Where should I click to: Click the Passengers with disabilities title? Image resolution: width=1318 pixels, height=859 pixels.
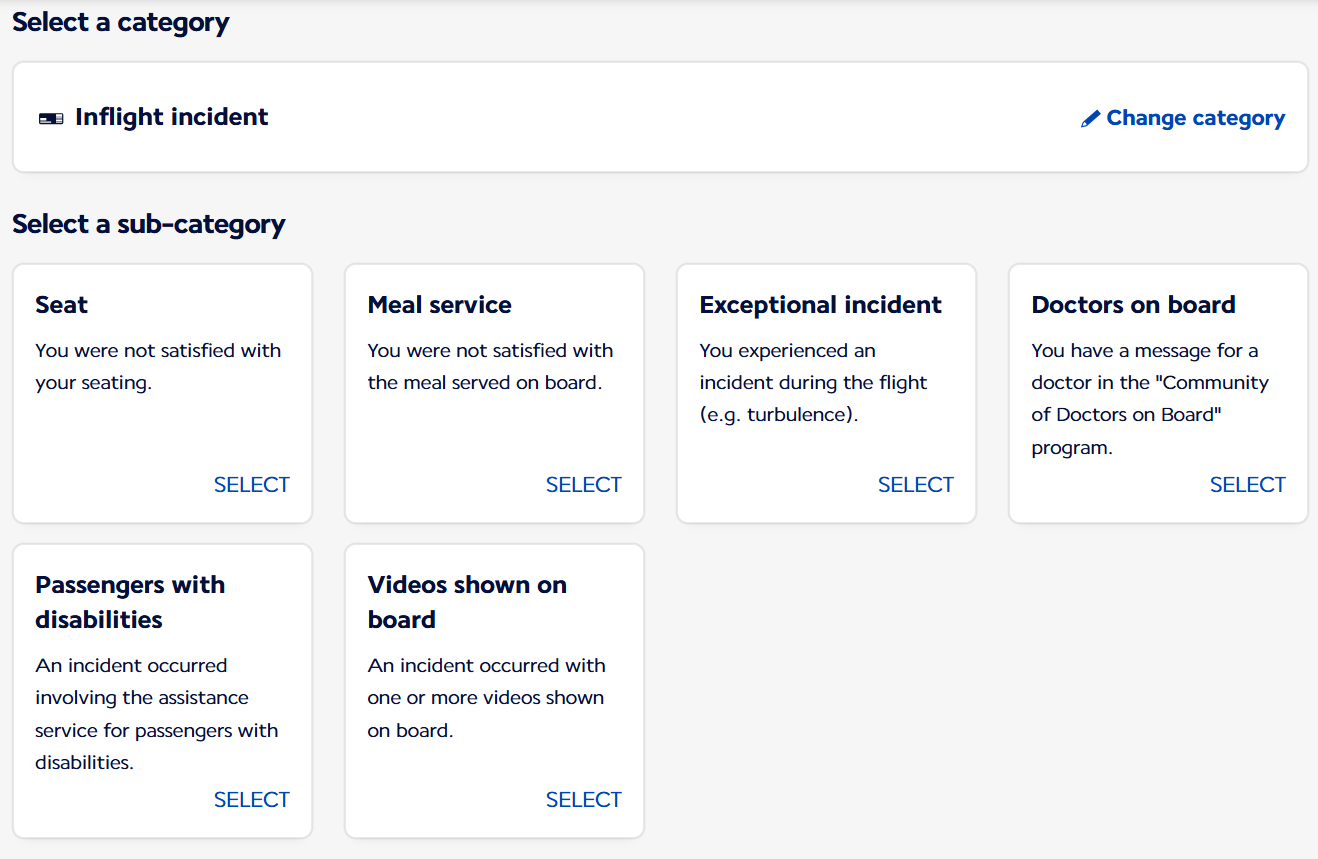point(130,602)
